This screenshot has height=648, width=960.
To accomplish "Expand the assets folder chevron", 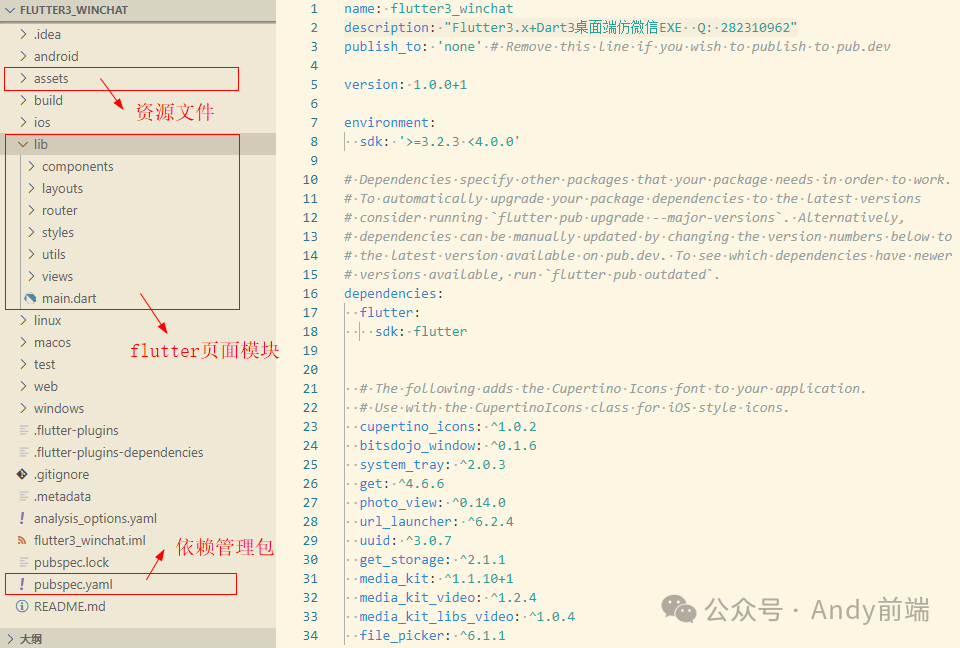I will [x=23, y=78].
